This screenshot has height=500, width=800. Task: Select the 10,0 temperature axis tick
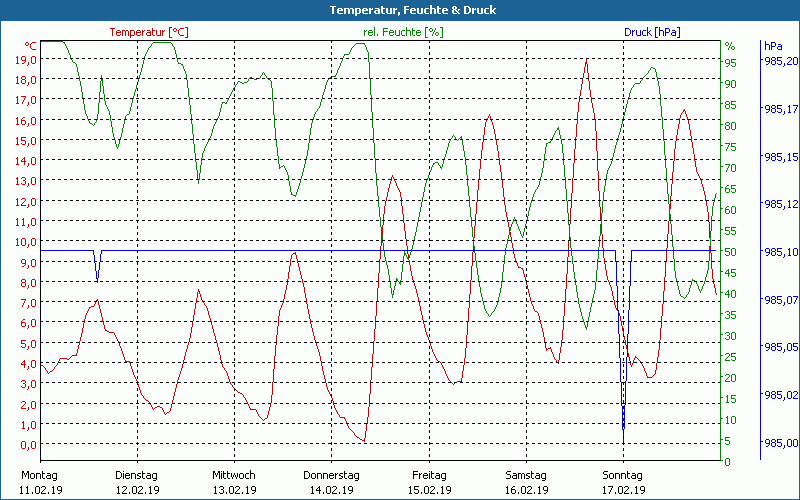point(26,242)
